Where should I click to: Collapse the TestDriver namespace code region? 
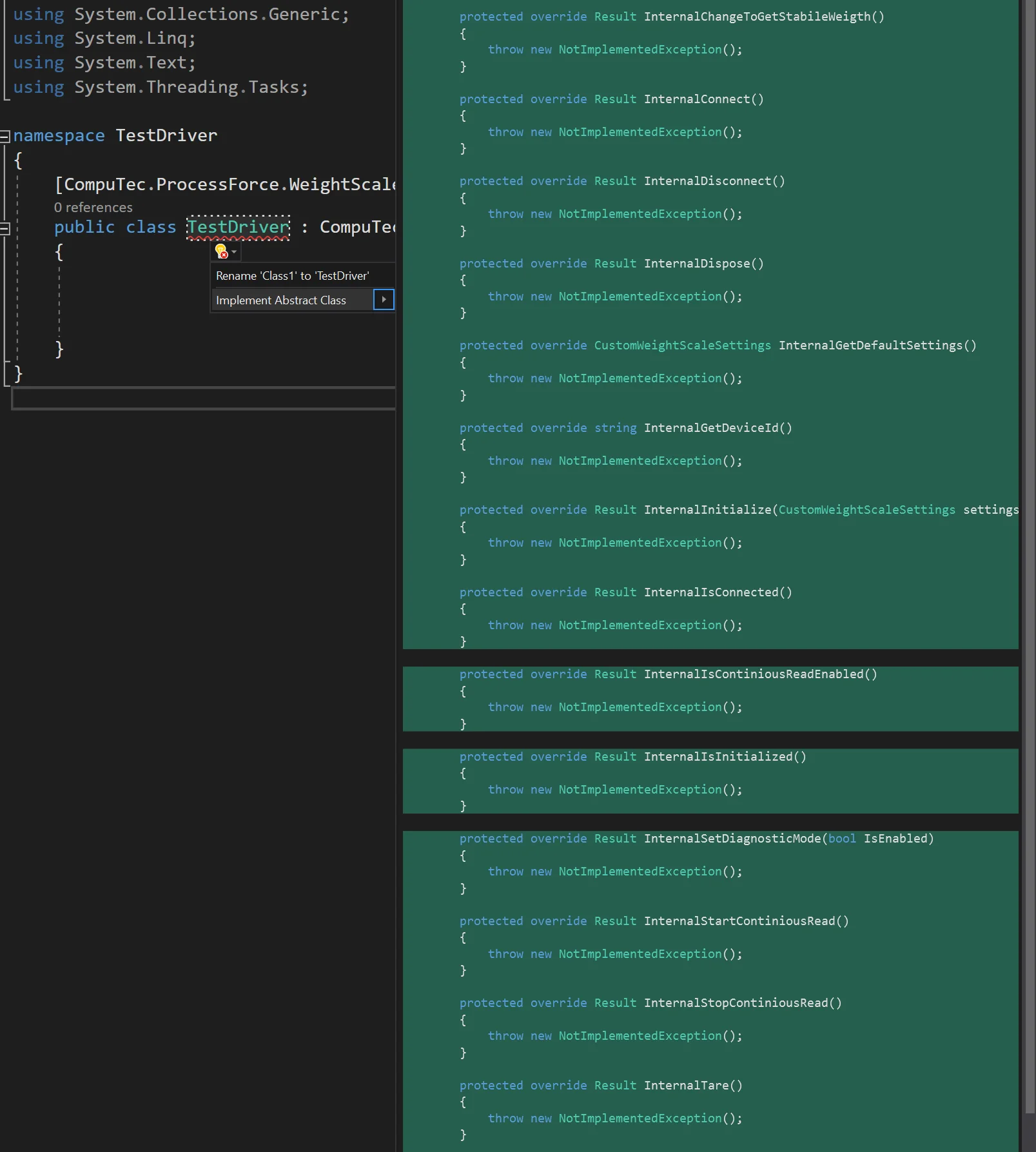click(x=5, y=135)
